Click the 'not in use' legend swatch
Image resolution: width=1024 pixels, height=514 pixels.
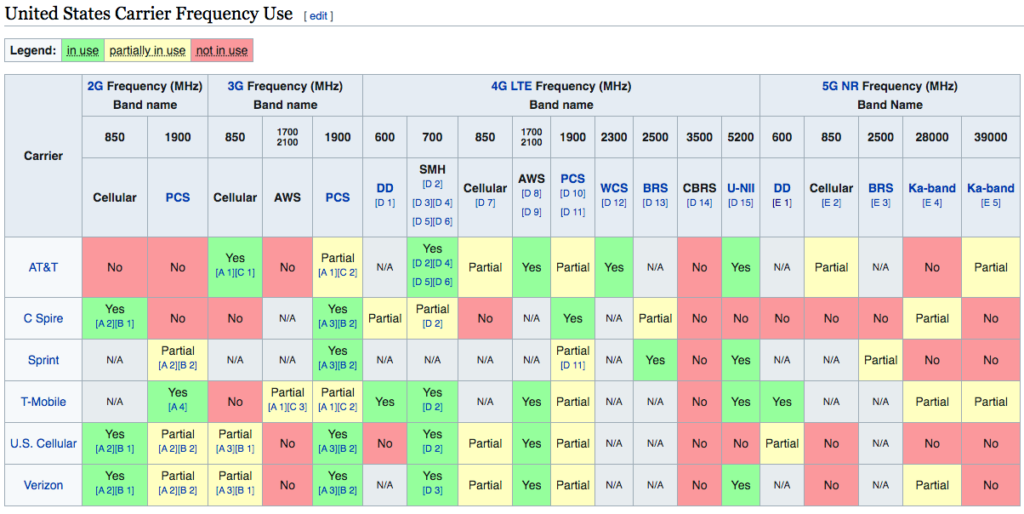click(x=221, y=50)
